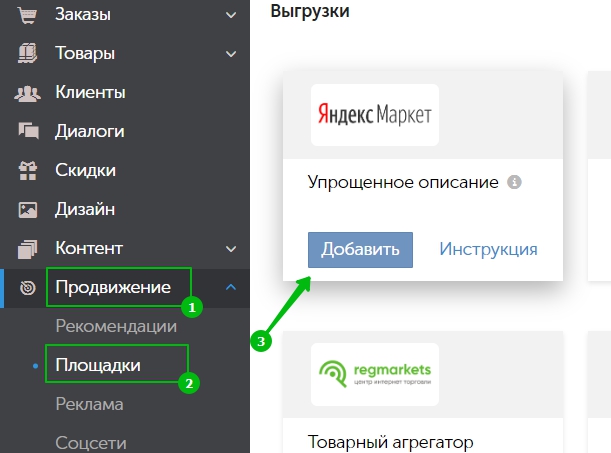Select the Площадки submenu item
The height and width of the screenshot is (453, 611).
(98, 365)
